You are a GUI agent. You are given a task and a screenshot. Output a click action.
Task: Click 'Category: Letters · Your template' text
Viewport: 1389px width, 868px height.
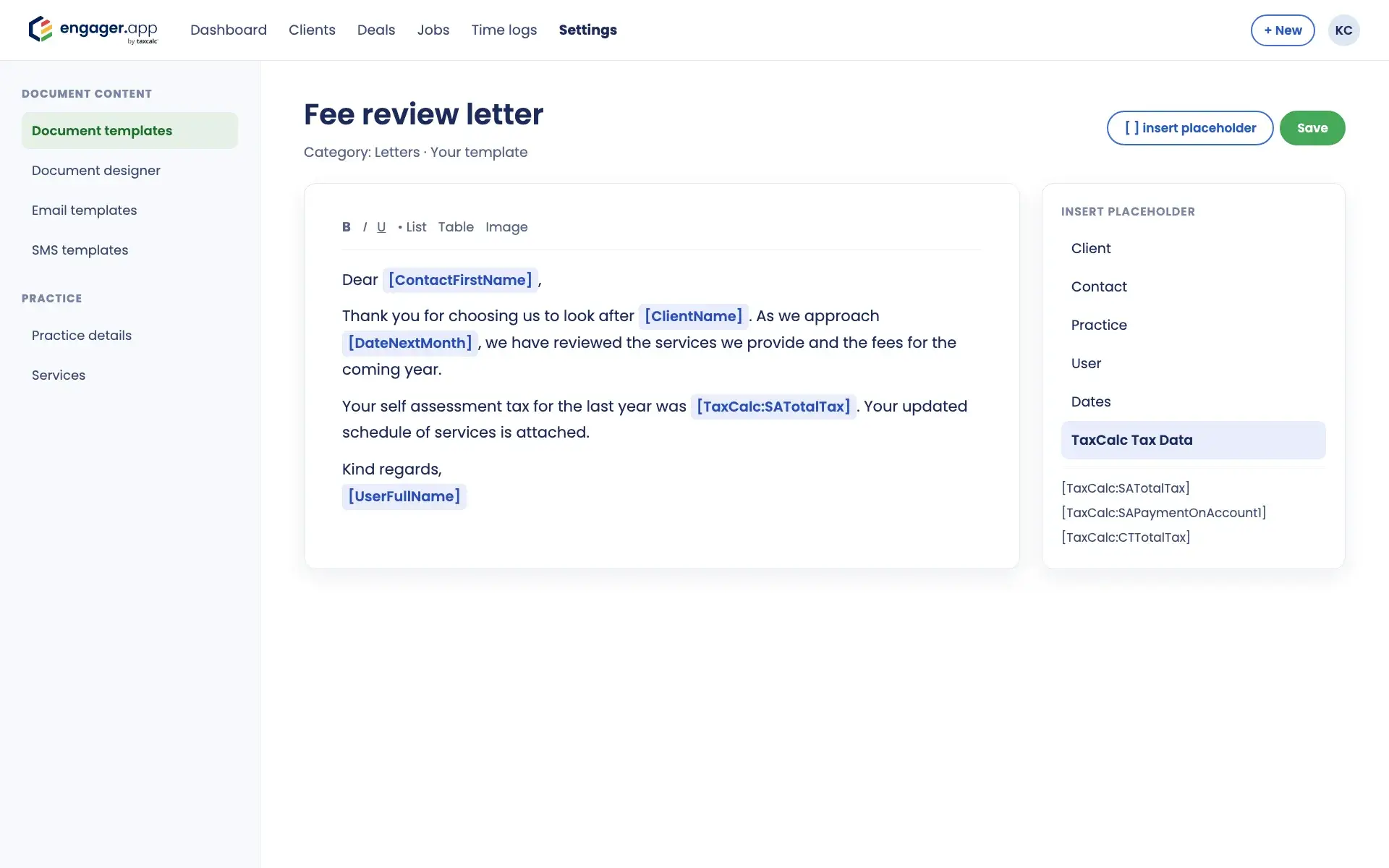pyautogui.click(x=415, y=153)
